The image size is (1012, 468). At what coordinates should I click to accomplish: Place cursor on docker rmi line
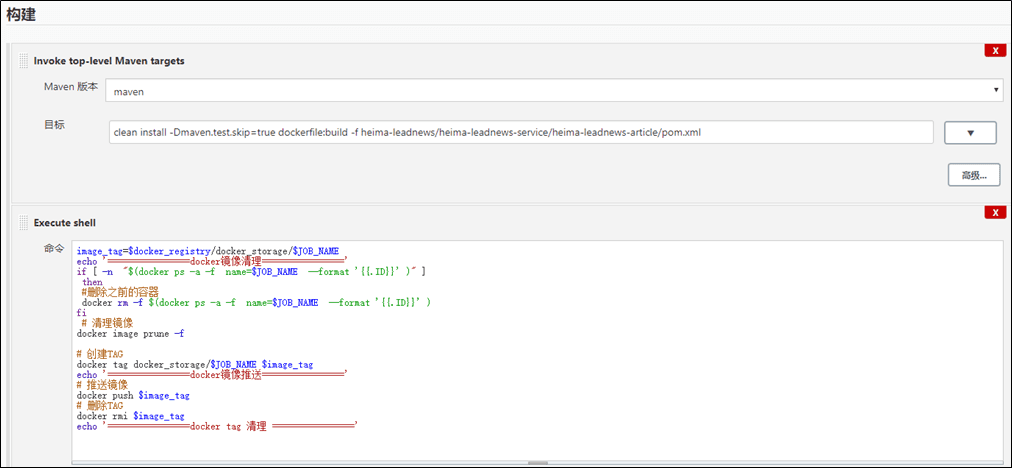(130, 416)
